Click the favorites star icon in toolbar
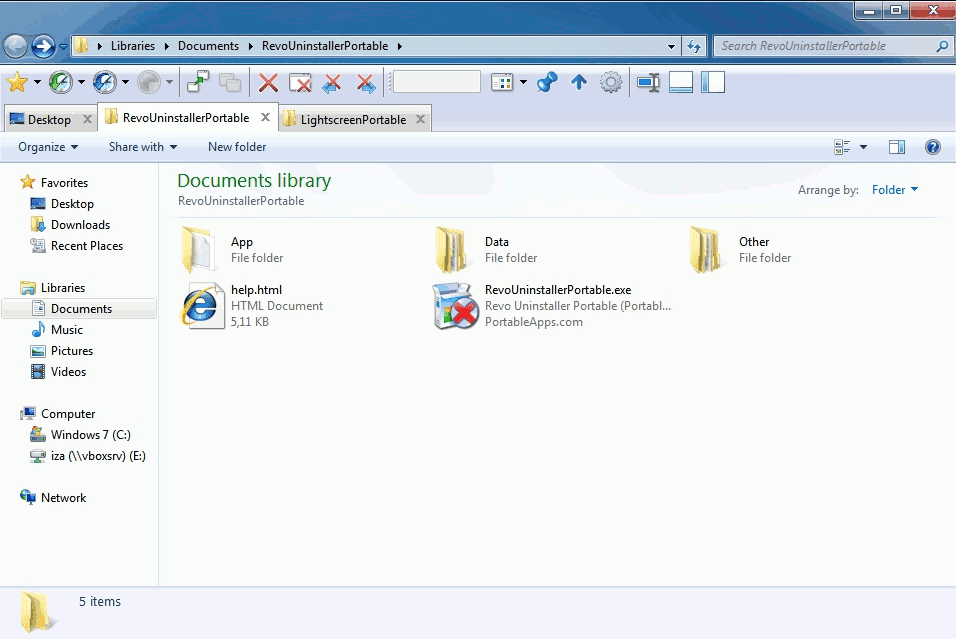 pyautogui.click(x=17, y=82)
